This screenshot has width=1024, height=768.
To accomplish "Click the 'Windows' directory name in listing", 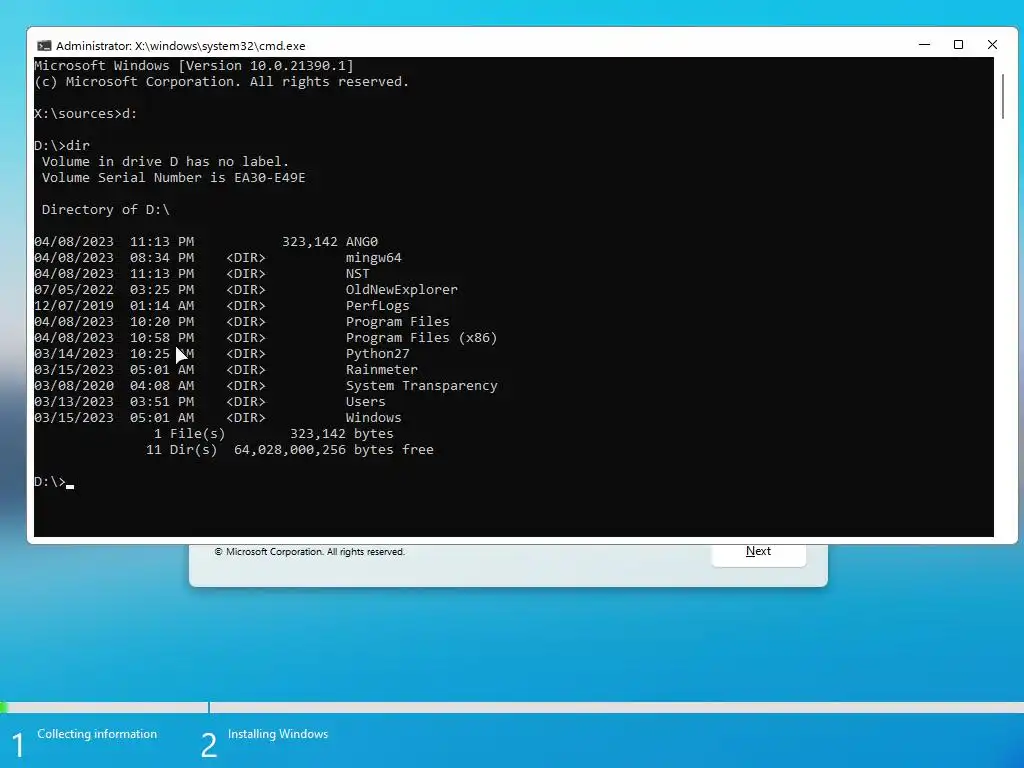I will (374, 417).
